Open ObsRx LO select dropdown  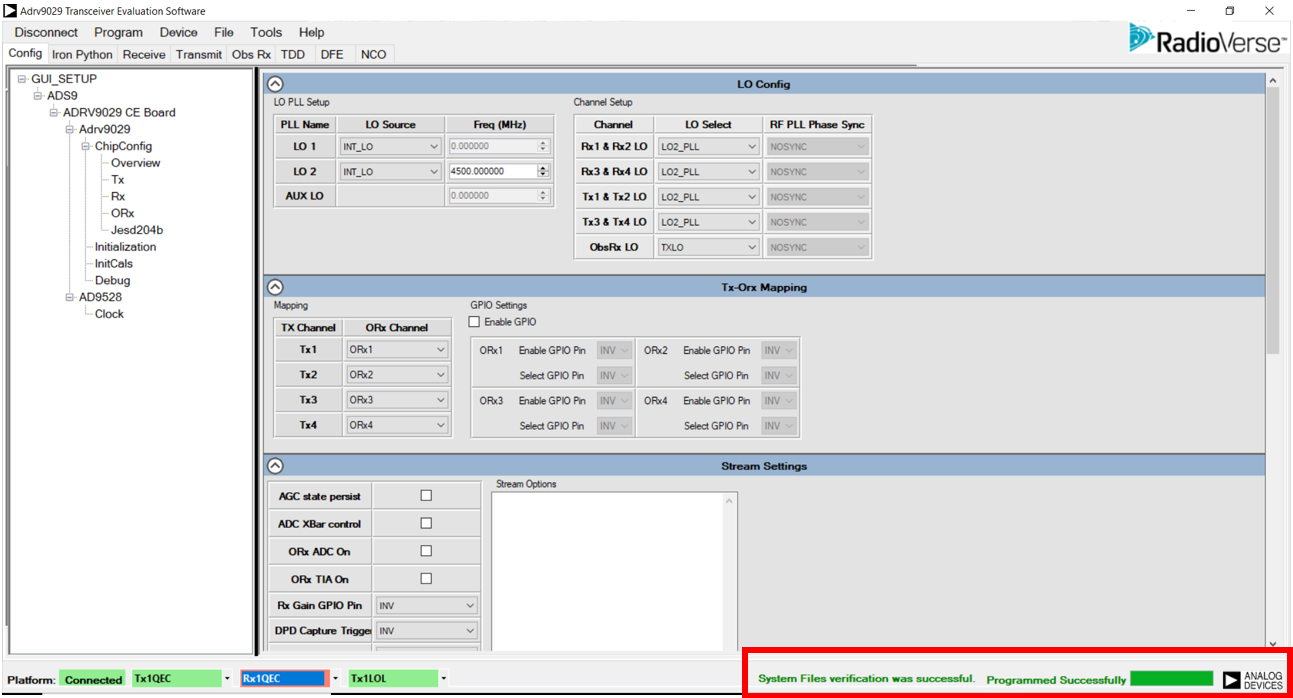708,247
